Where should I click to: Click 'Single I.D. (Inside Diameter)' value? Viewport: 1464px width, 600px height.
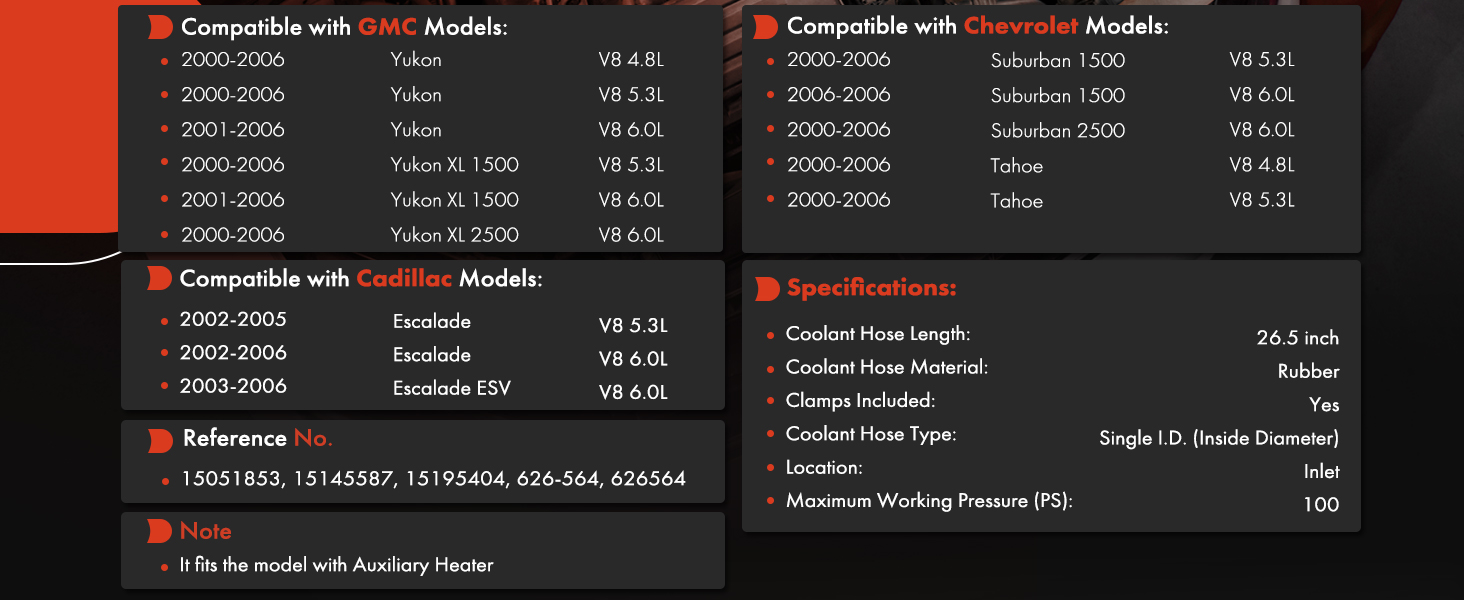pos(1219,438)
